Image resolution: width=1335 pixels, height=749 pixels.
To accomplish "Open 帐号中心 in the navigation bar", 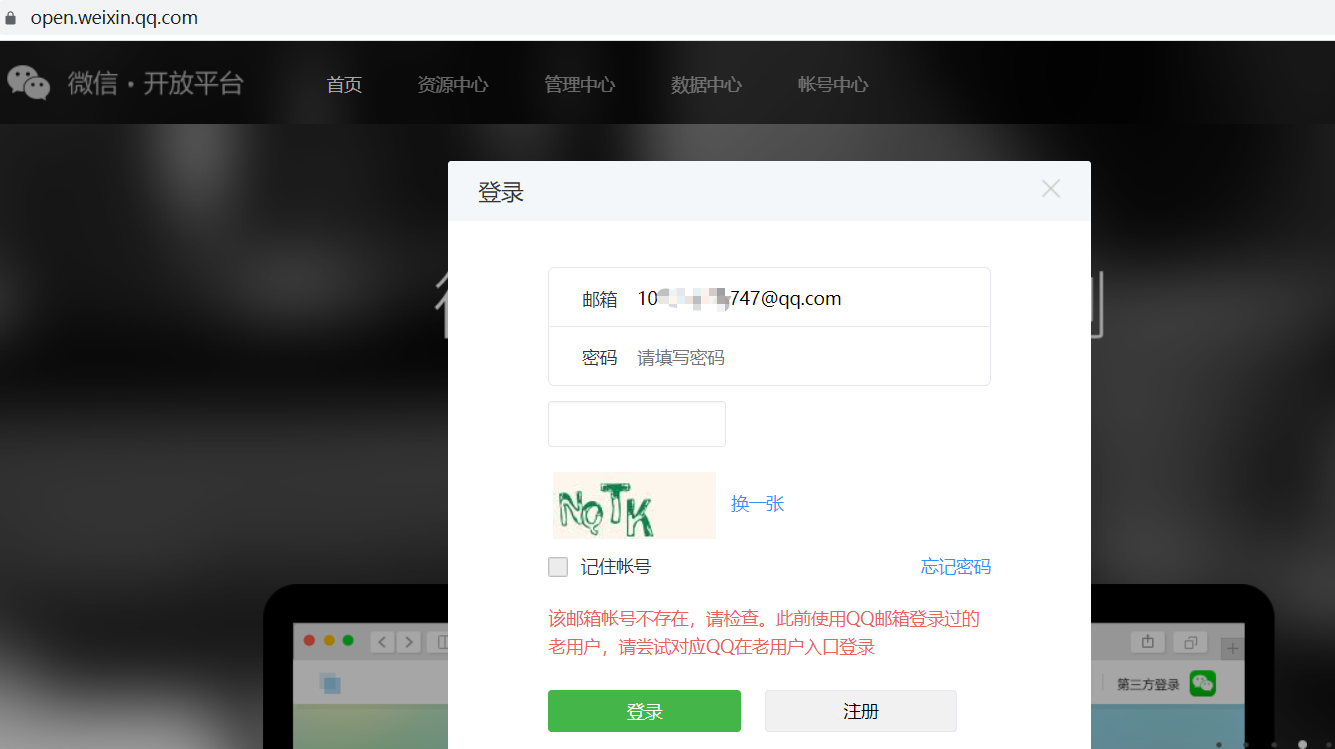I will [833, 85].
